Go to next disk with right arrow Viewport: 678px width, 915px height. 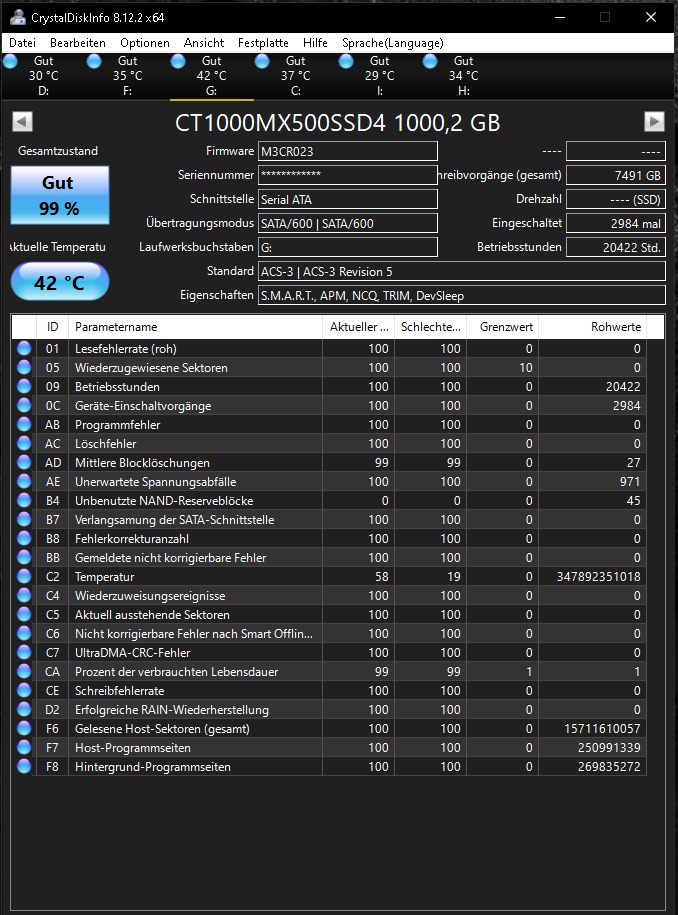click(654, 121)
